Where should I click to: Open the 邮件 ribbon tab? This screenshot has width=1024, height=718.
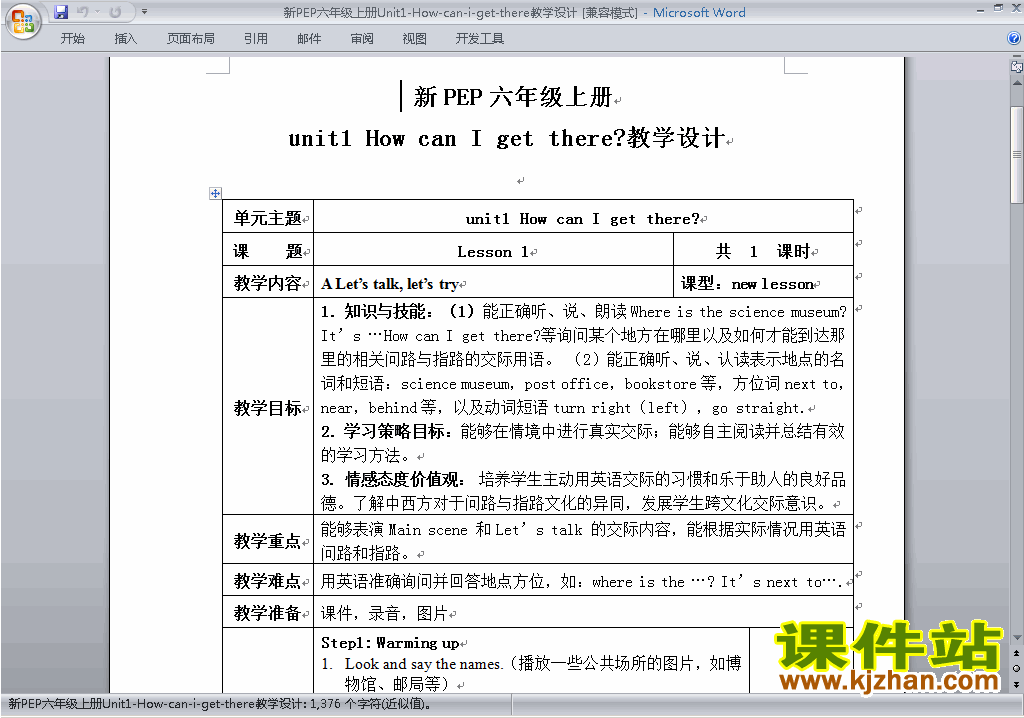(309, 39)
